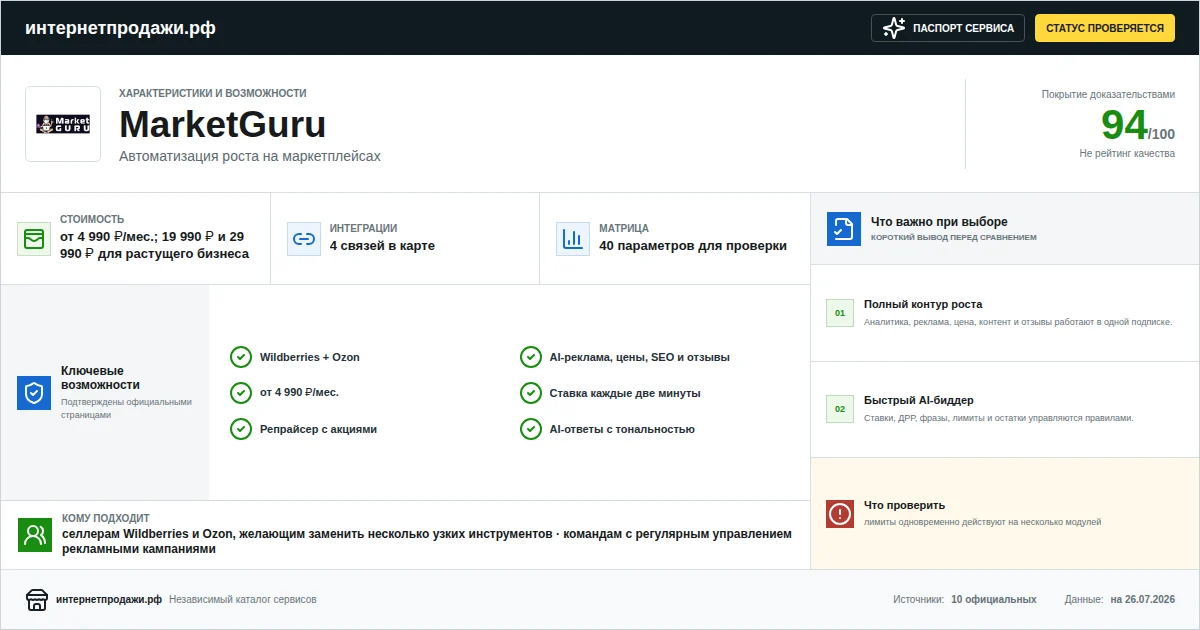Click the red warning icon near Что проверить
Viewport: 1200px width, 630px height.
click(840, 514)
